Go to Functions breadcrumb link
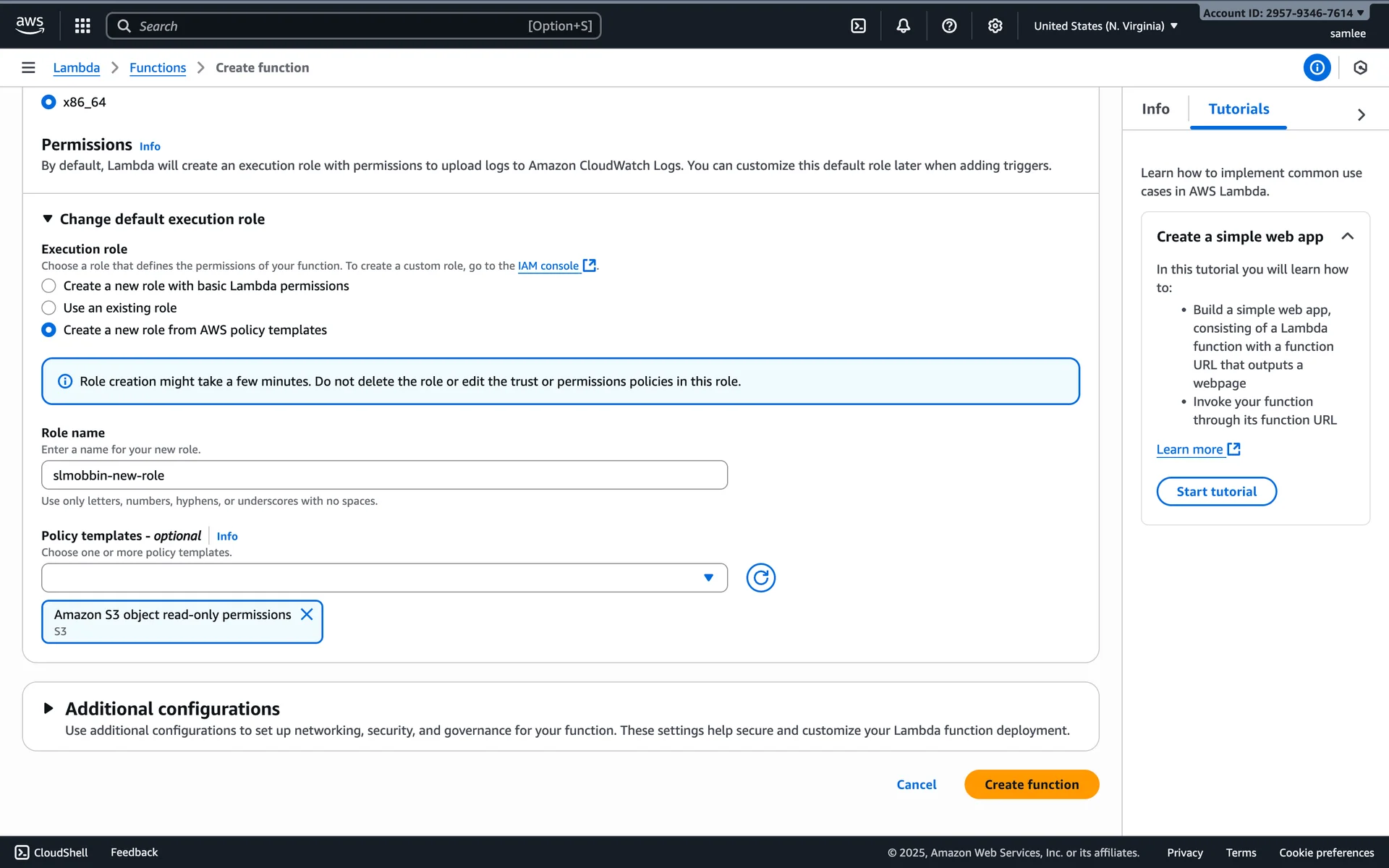The image size is (1389, 868). 158,67
